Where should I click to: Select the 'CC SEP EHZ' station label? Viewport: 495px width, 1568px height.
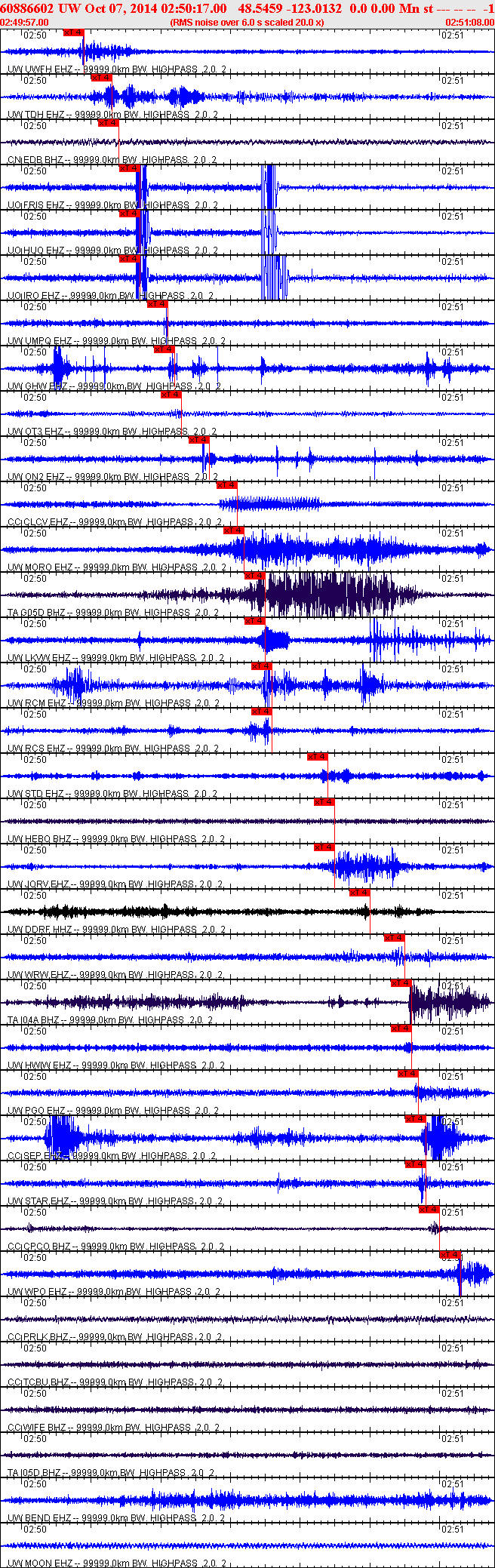click(35, 1156)
